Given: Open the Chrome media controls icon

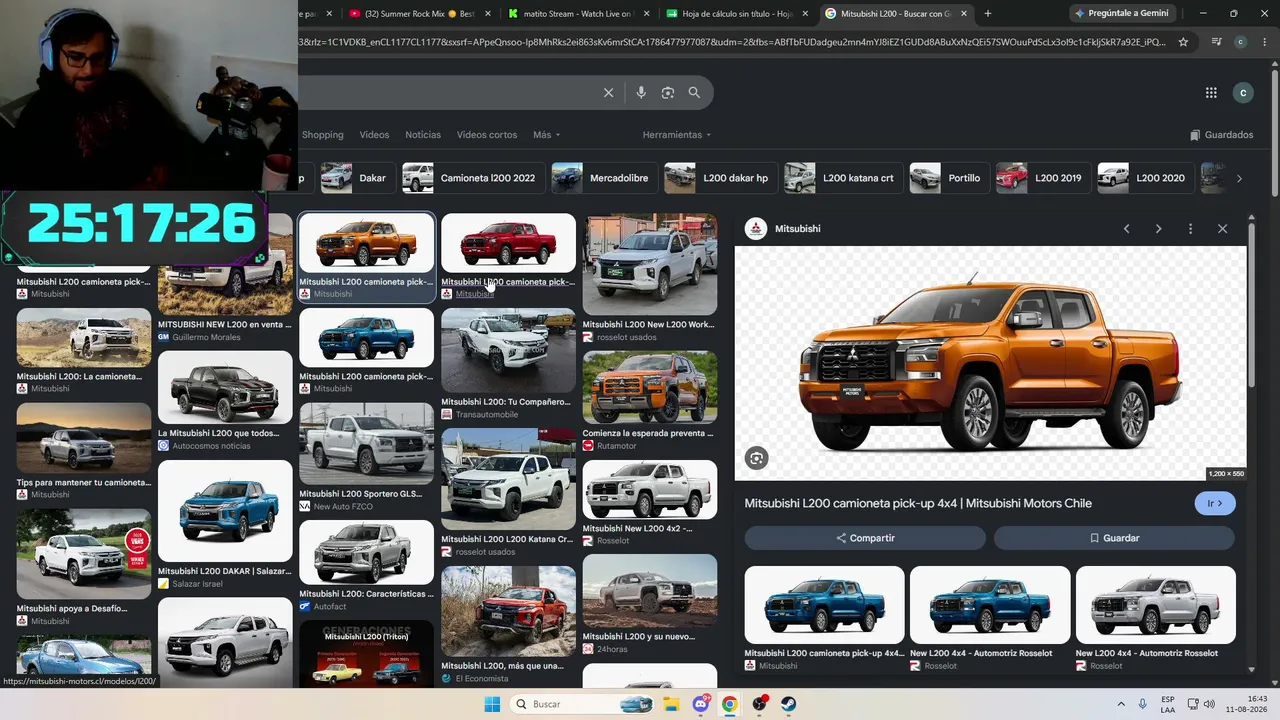Looking at the screenshot, I should pyautogui.click(x=1216, y=42).
